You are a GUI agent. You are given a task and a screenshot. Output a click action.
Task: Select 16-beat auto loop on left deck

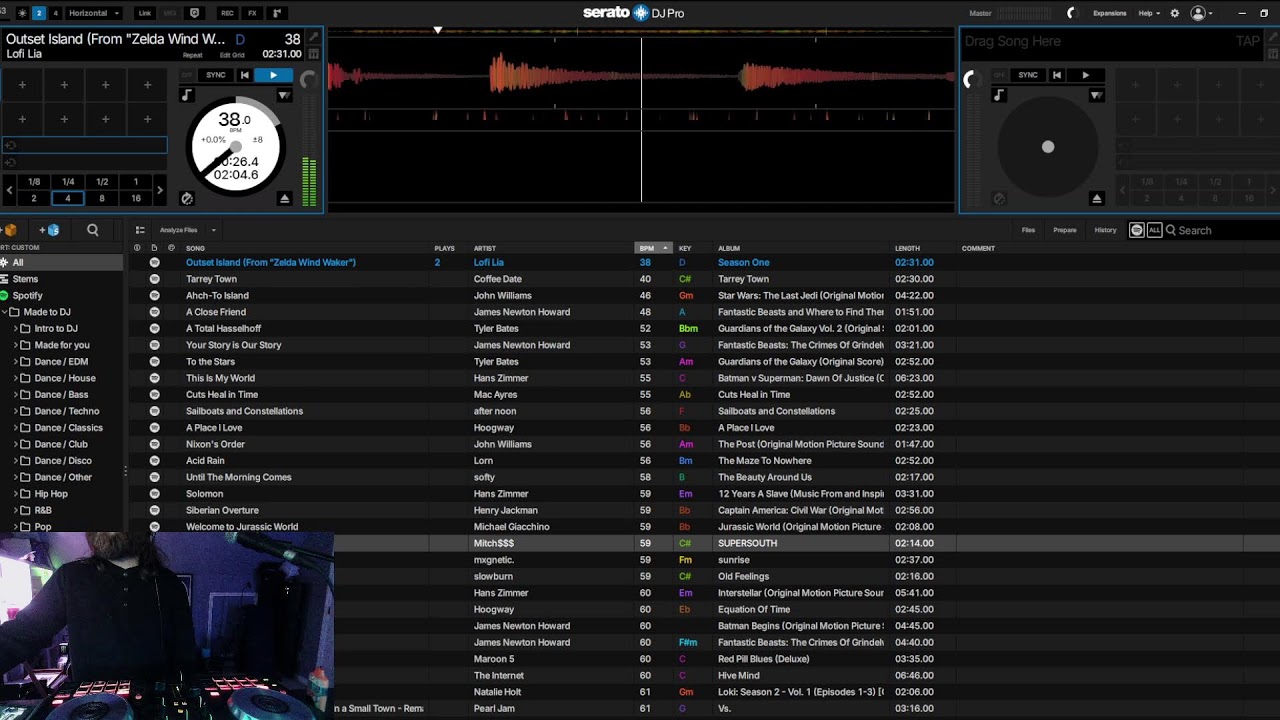click(136, 198)
